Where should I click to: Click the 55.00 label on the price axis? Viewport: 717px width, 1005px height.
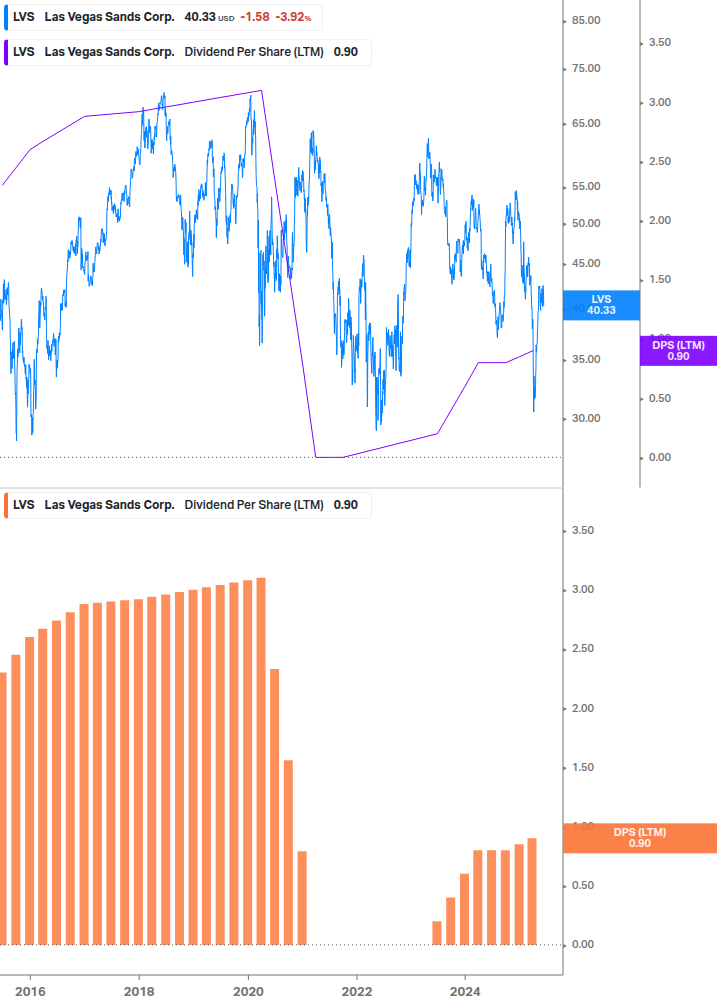586,187
